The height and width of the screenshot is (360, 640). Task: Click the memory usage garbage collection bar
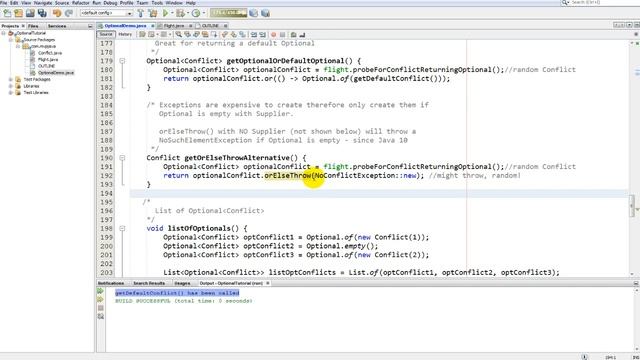tap(228, 13)
